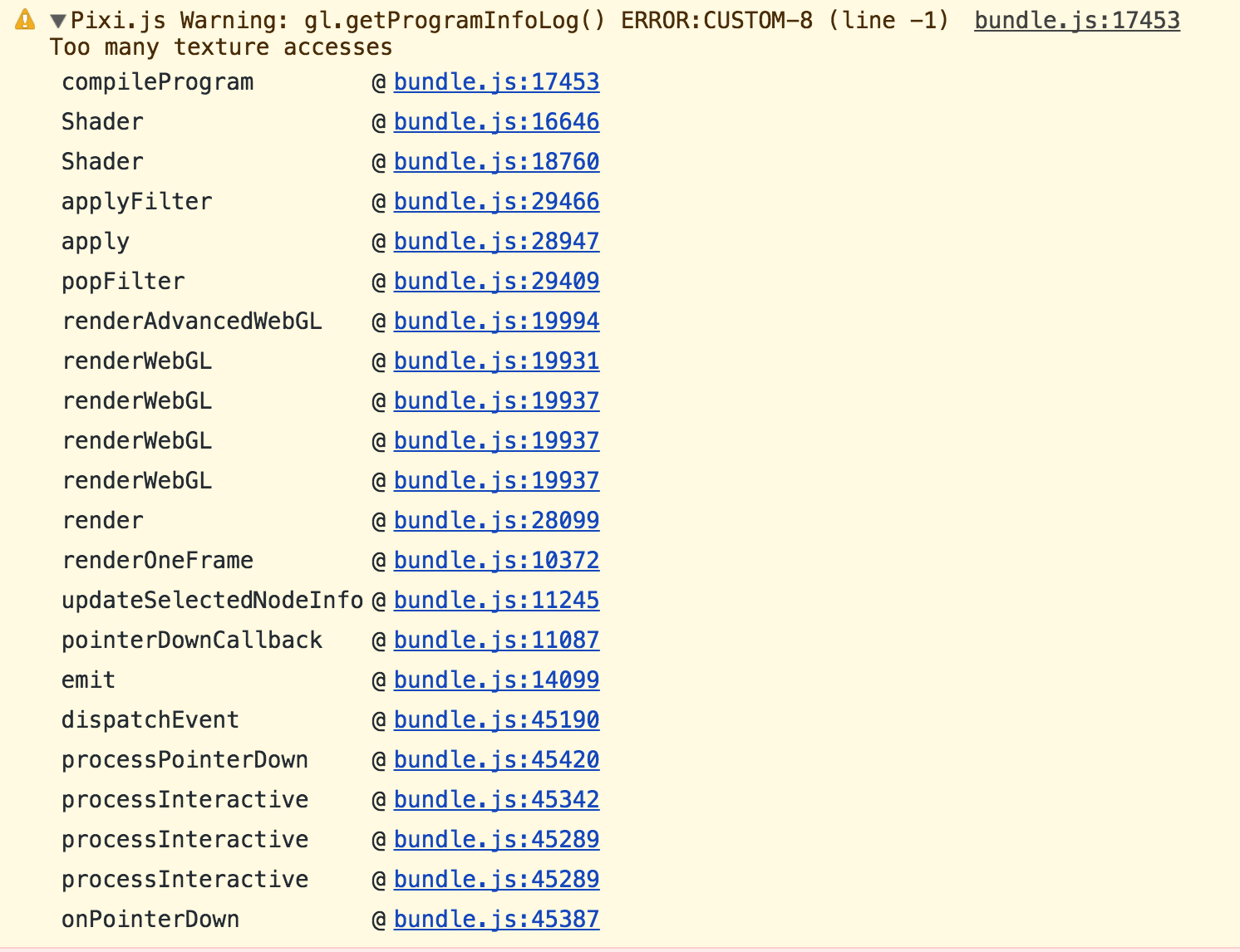Open the first renderWebGL frame at bundle.js:19931
The height and width of the screenshot is (952, 1240).
coord(495,361)
